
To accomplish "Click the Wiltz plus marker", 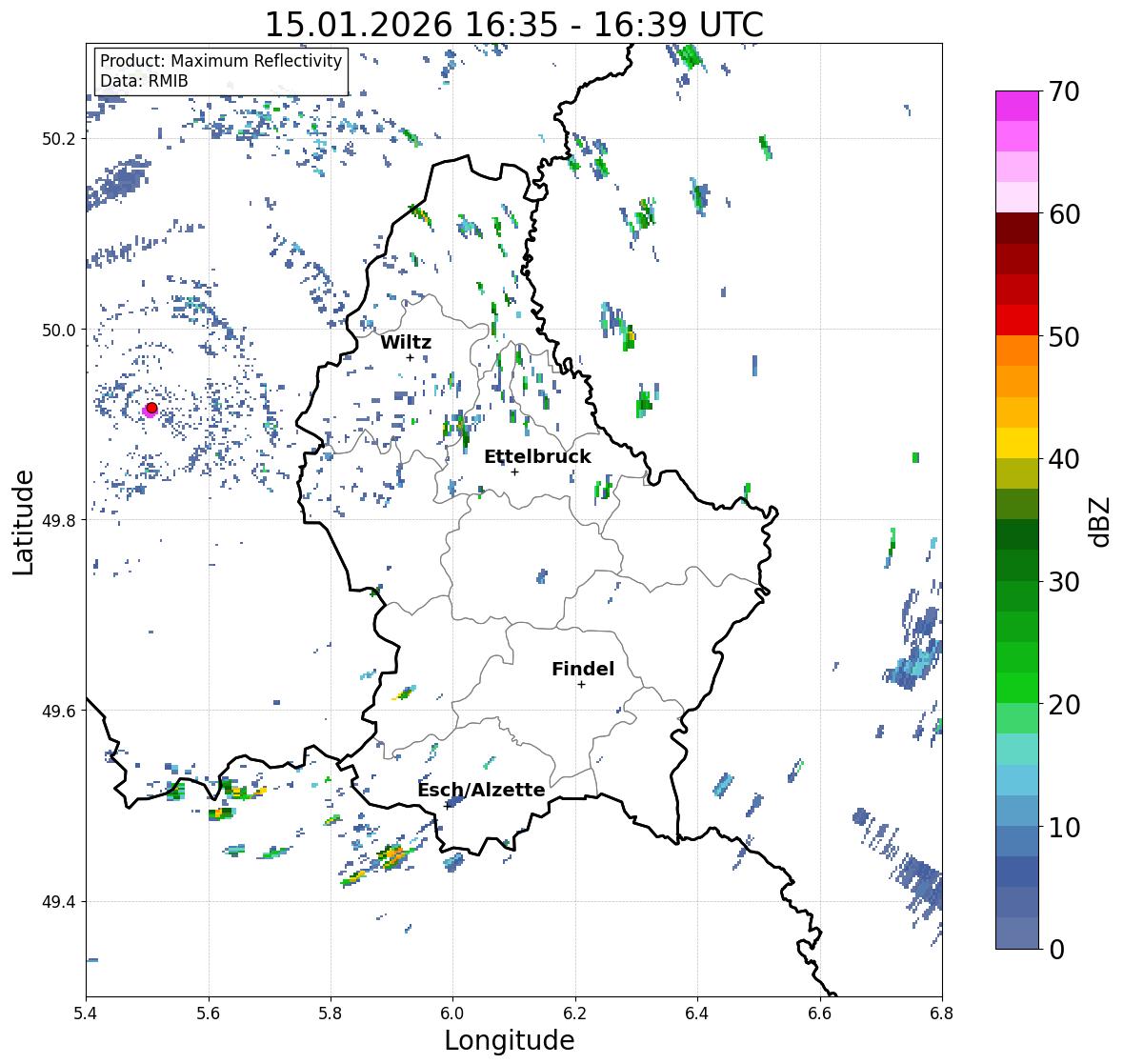I will click(410, 357).
